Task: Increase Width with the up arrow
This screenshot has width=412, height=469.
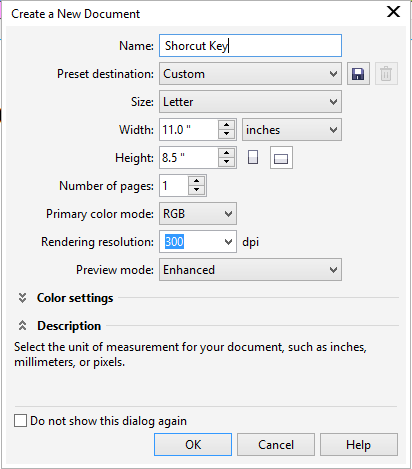Action: [227, 125]
